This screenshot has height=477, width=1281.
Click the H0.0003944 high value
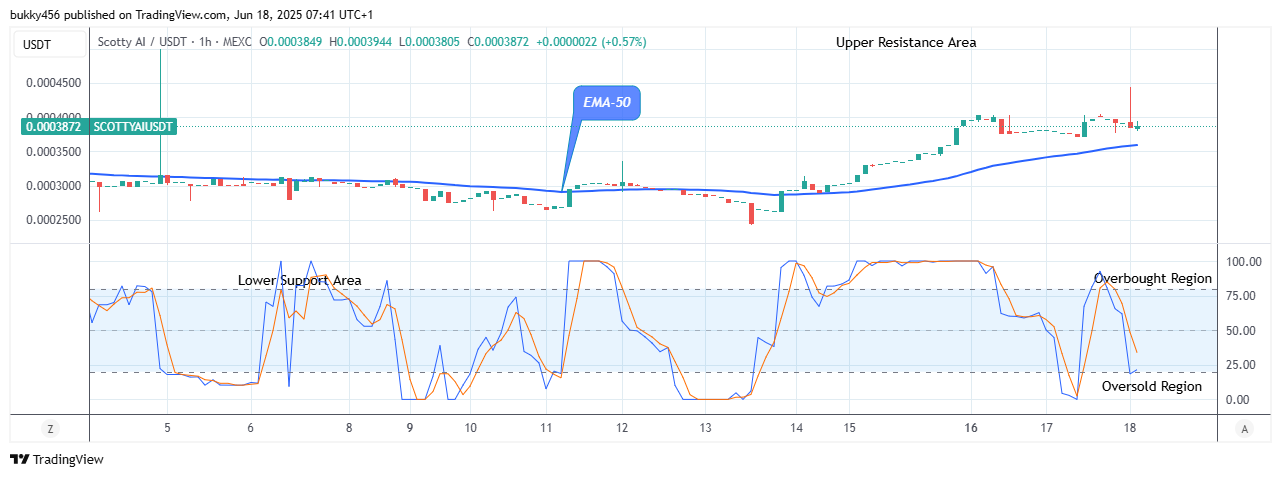coord(361,42)
